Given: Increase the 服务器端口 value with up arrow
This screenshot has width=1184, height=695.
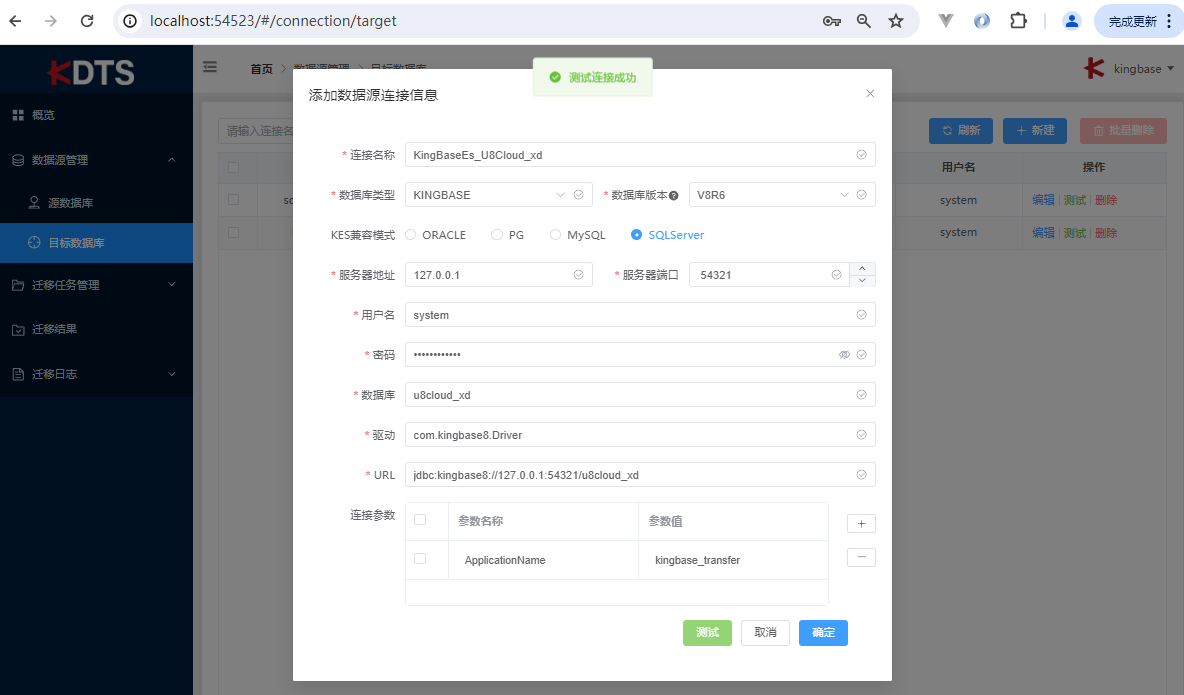Looking at the screenshot, I should pyautogui.click(x=862, y=268).
